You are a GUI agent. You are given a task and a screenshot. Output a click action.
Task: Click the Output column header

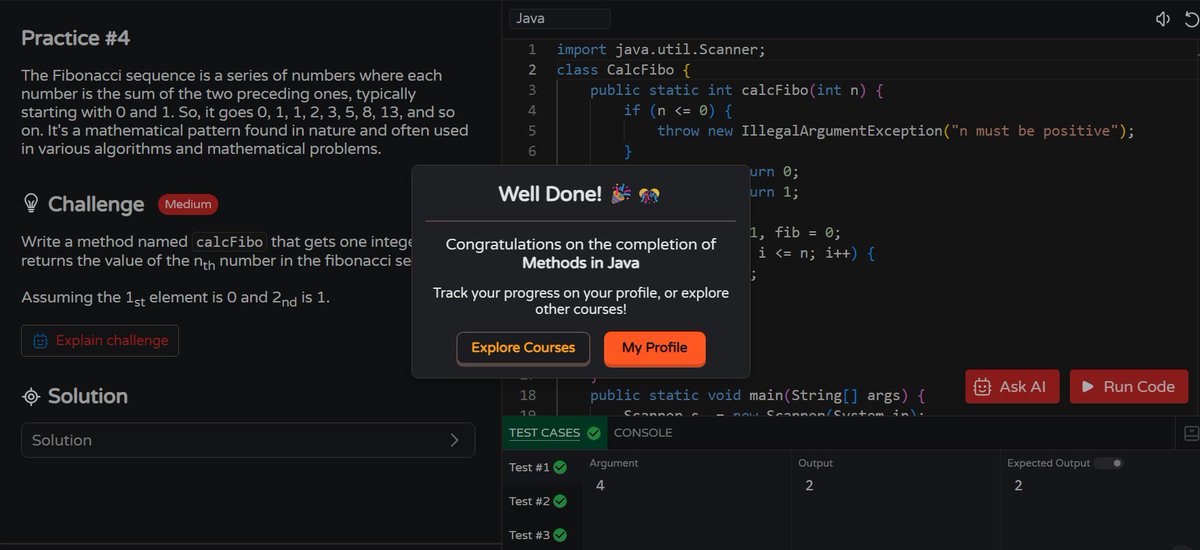[815, 463]
